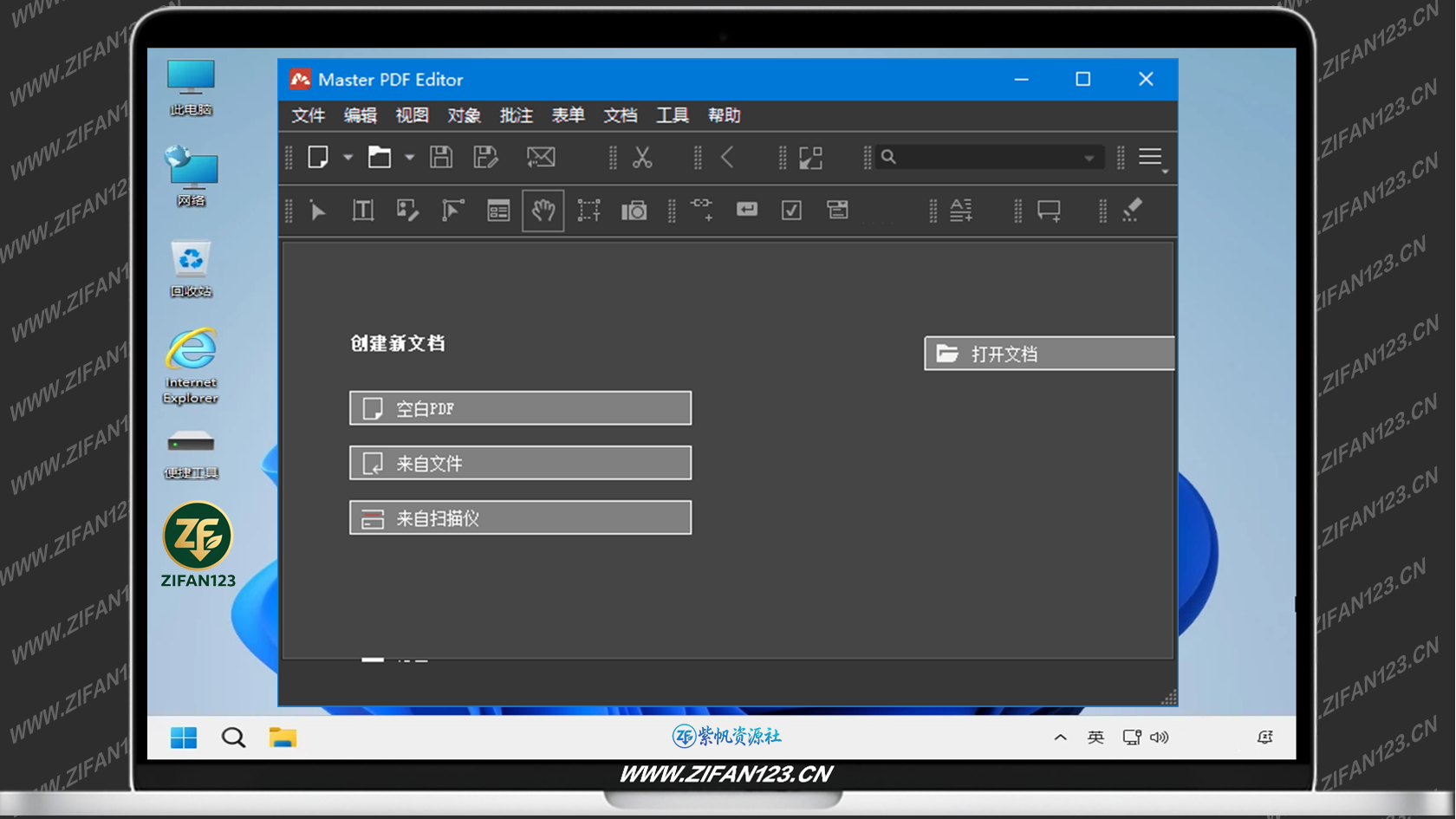This screenshot has width=1456, height=819.
Task: Select the Select Text marquee tool
Action: click(588, 211)
